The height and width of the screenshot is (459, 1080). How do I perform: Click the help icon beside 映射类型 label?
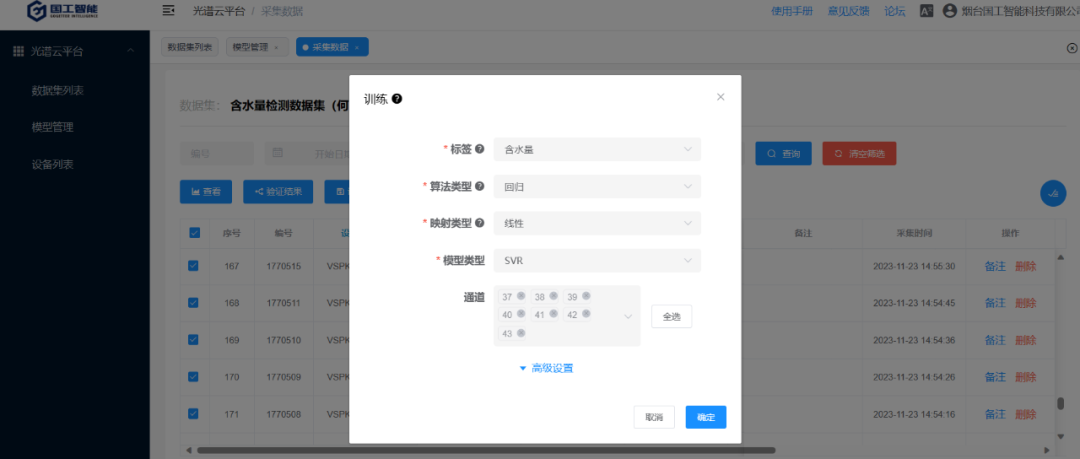pyautogui.click(x=480, y=223)
